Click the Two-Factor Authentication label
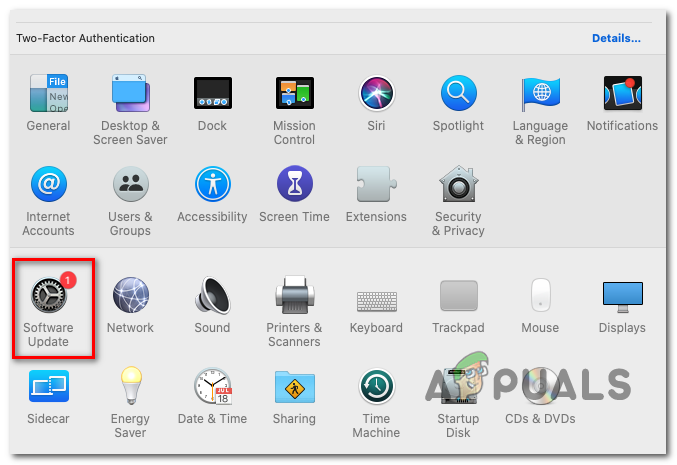The width and height of the screenshot is (677, 465). pos(85,38)
